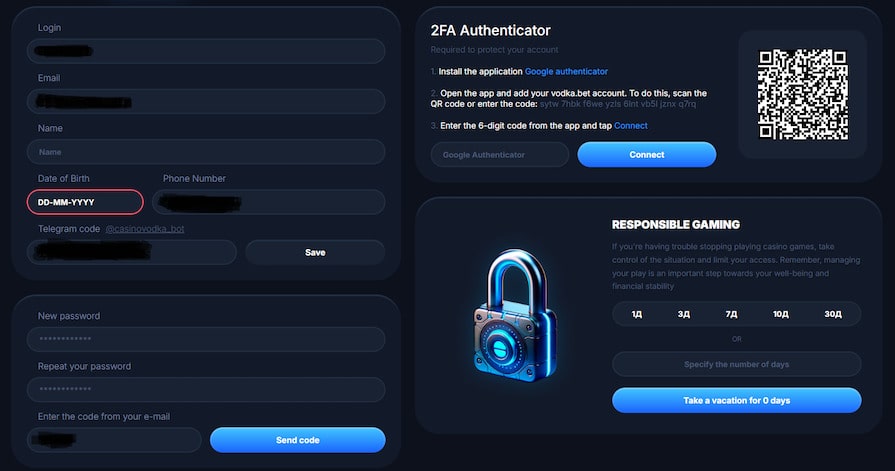
Task: Click the Send code button
Action: point(297,440)
